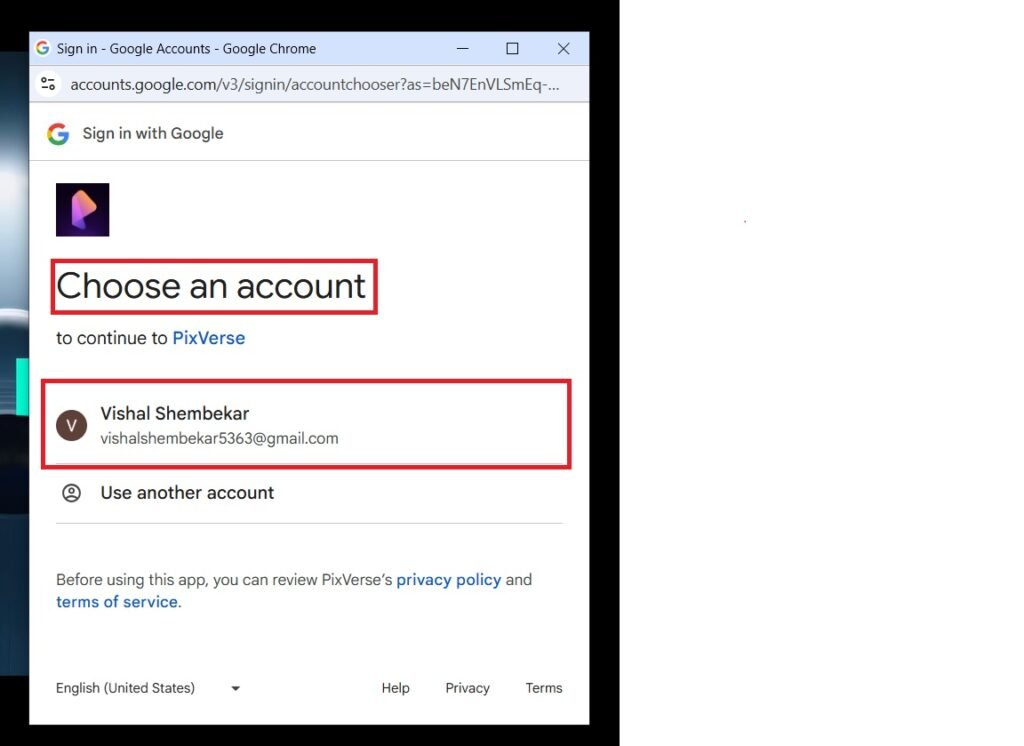
Task: Open the privacy policy link
Action: (448, 580)
